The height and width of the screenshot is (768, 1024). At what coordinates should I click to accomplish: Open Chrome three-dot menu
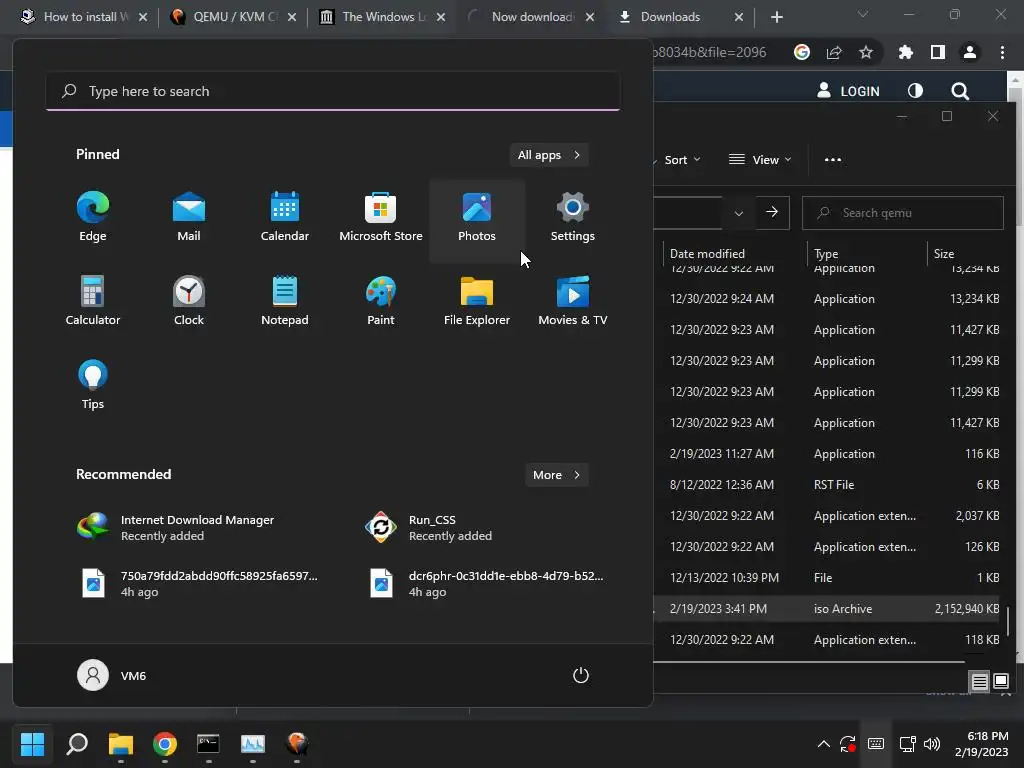pos(1002,52)
